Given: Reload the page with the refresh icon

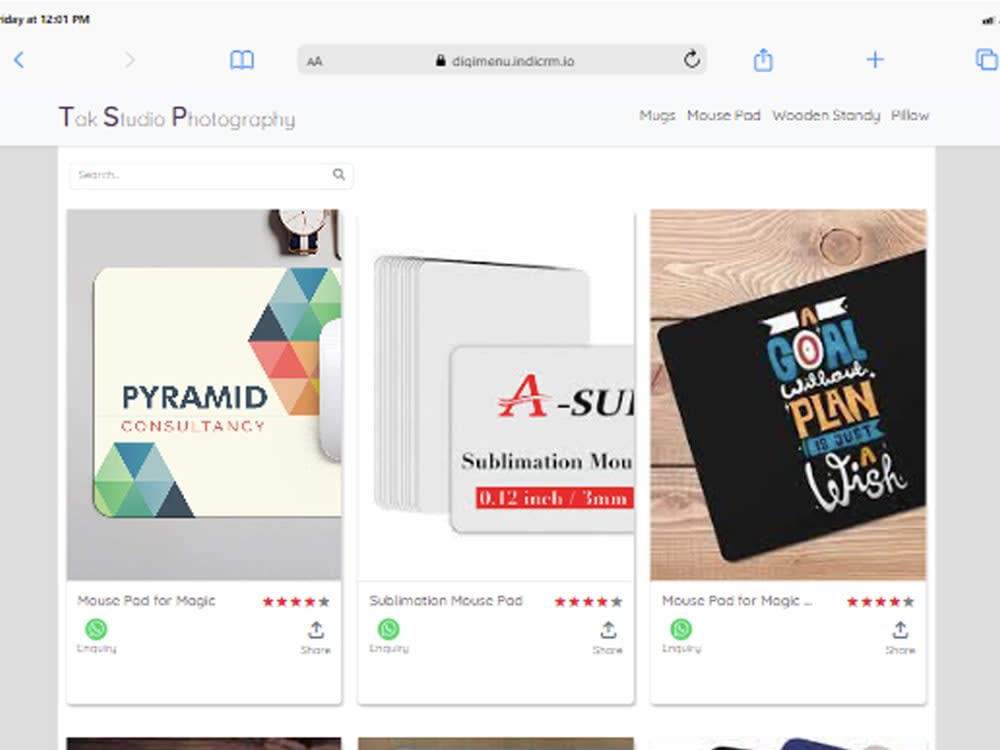Looking at the screenshot, I should tap(692, 60).
